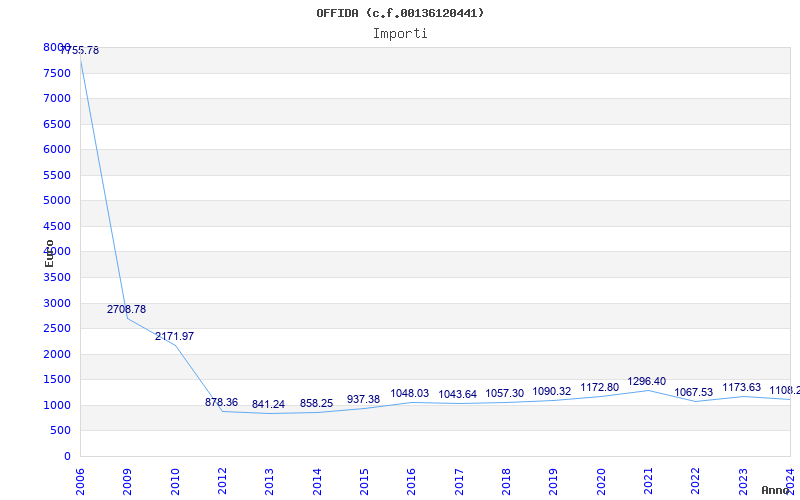Click the 0 y-axis tick label

[x=67, y=457]
